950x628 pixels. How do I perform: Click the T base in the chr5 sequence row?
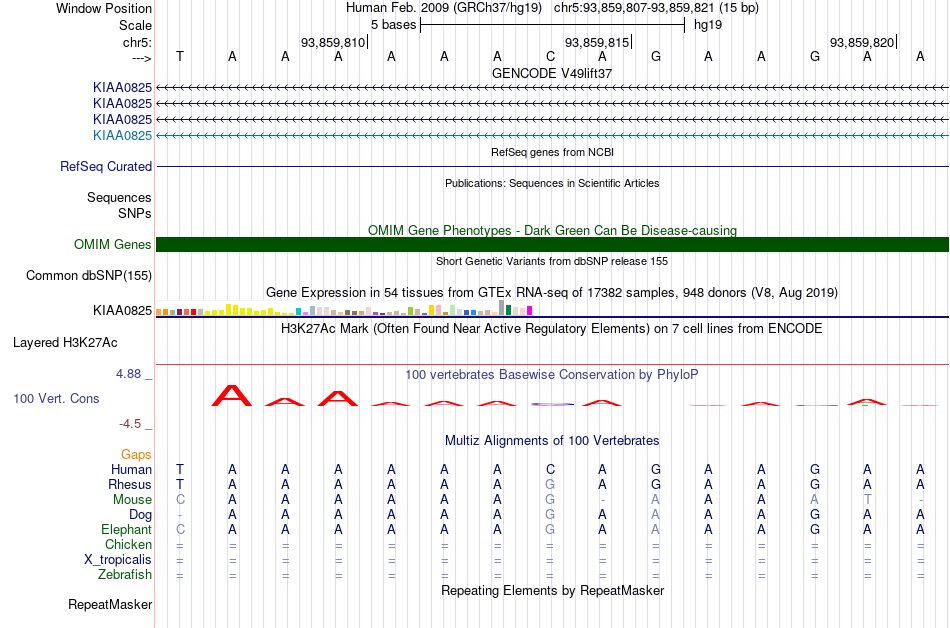coord(179,57)
